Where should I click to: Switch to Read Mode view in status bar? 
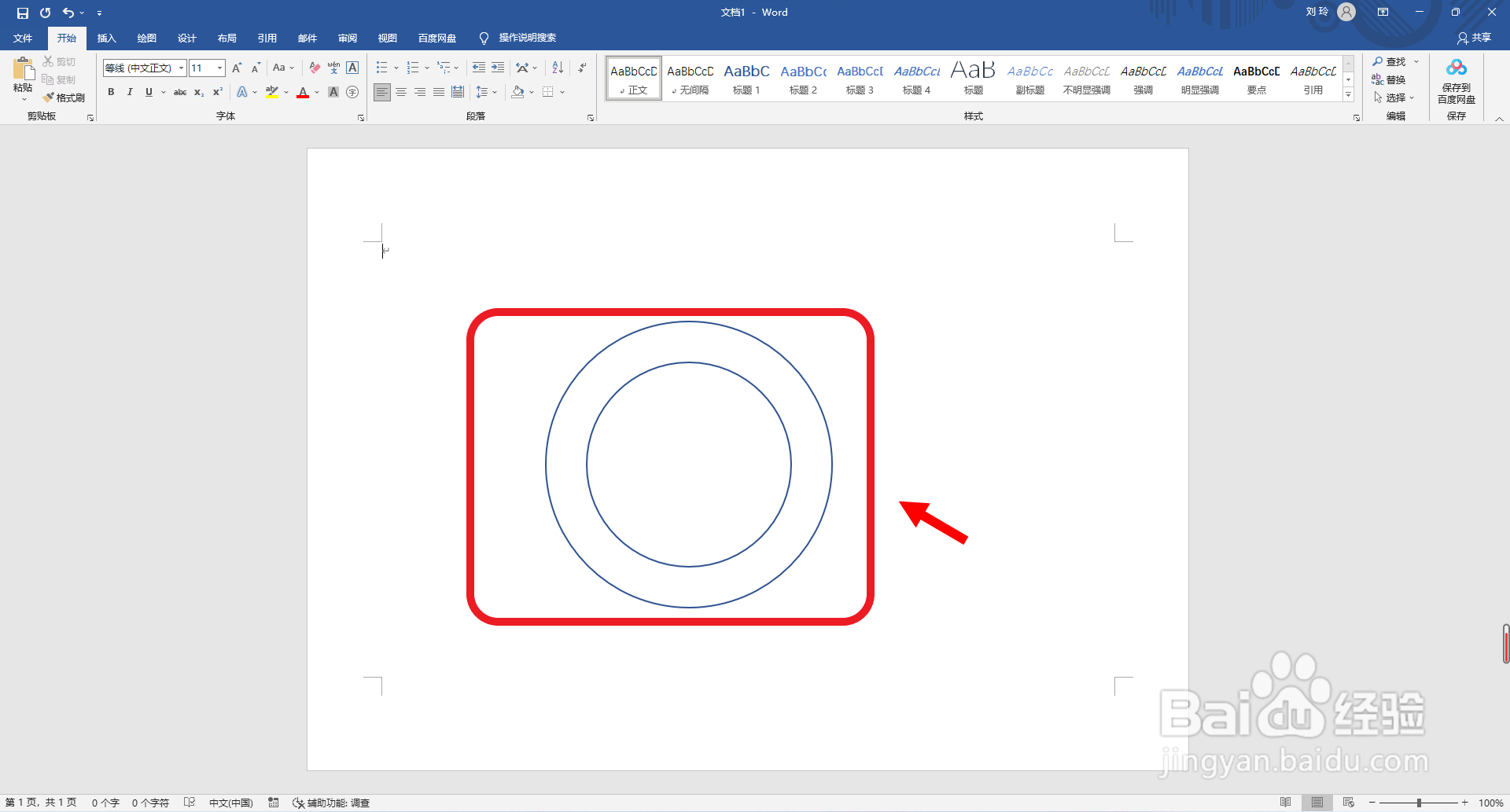click(x=1285, y=803)
